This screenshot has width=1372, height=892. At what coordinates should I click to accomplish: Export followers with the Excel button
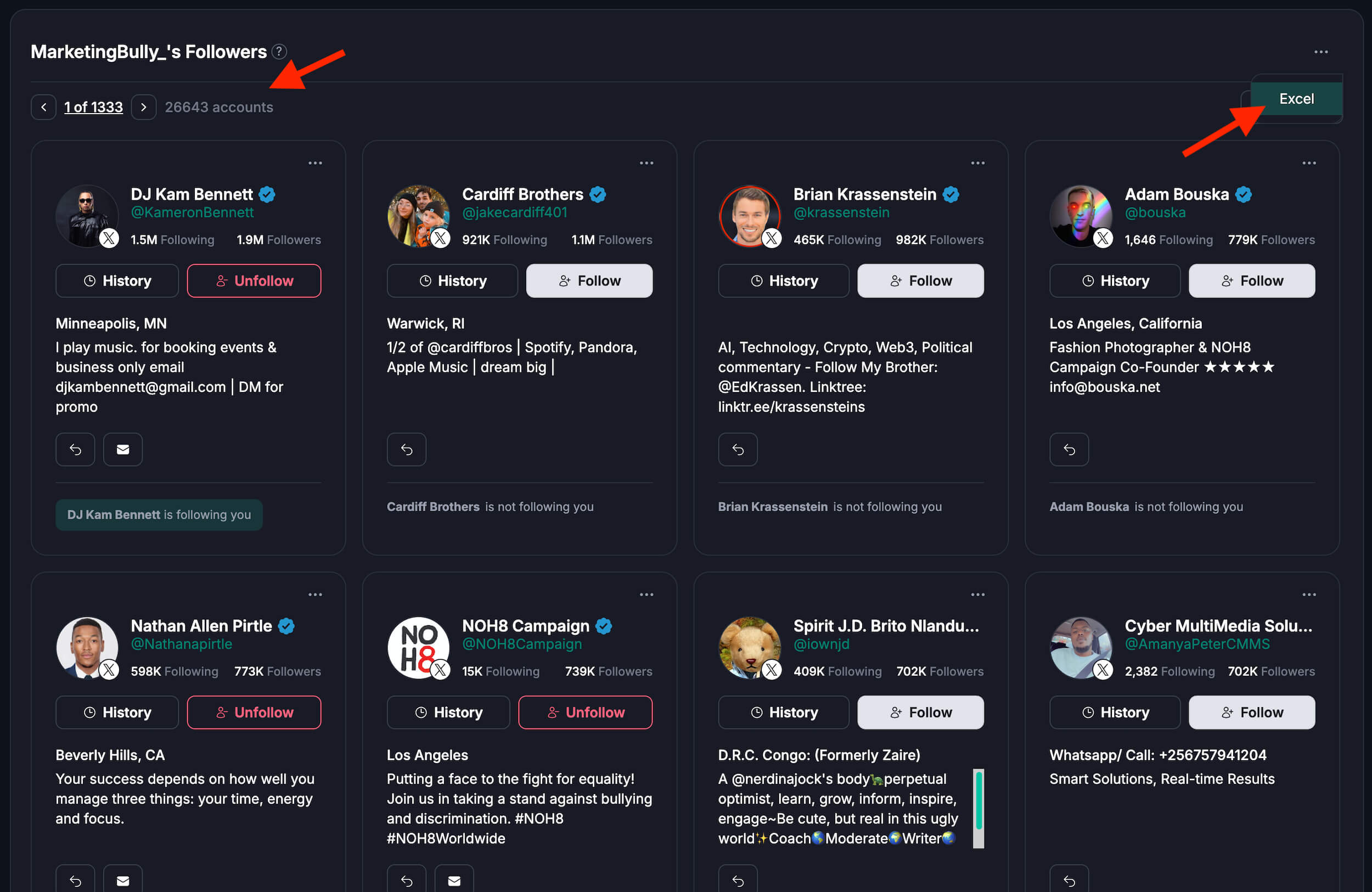point(1296,99)
